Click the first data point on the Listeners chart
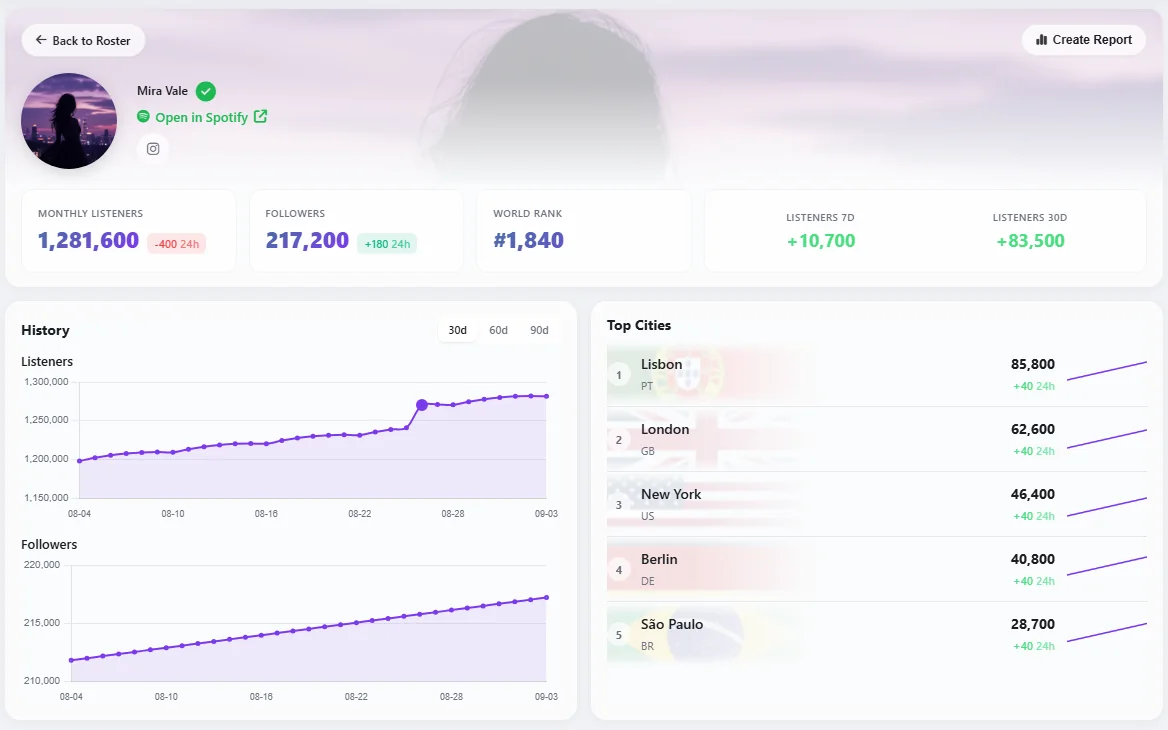 pos(80,461)
